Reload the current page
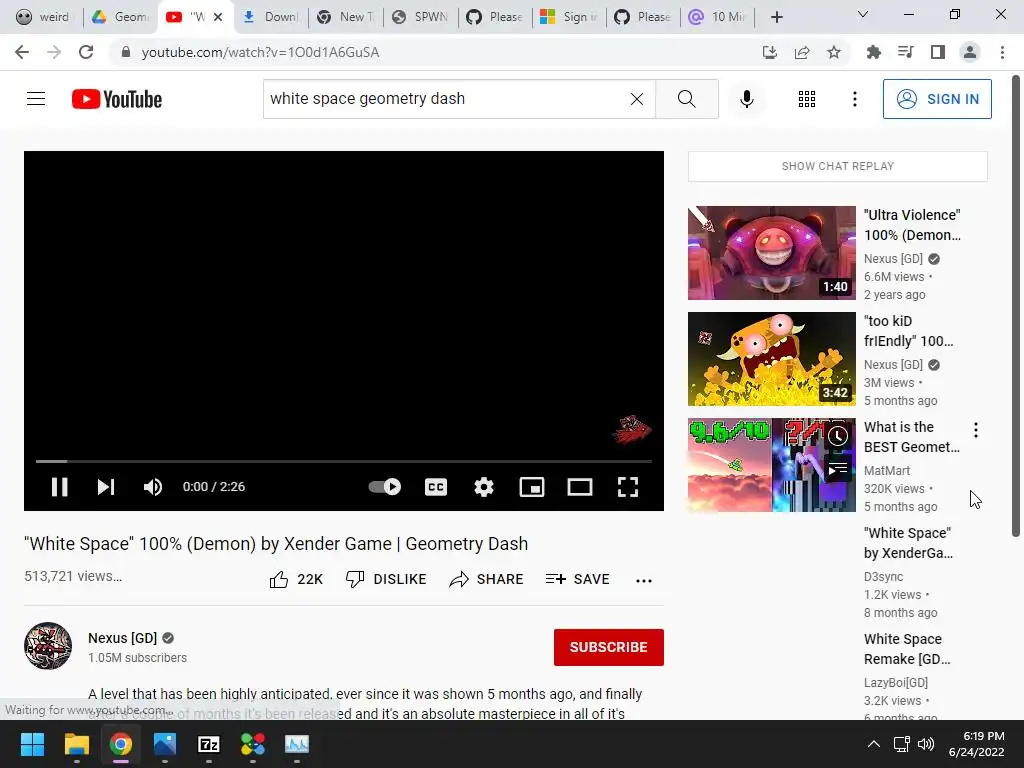Image resolution: width=1024 pixels, height=768 pixels. click(86, 52)
